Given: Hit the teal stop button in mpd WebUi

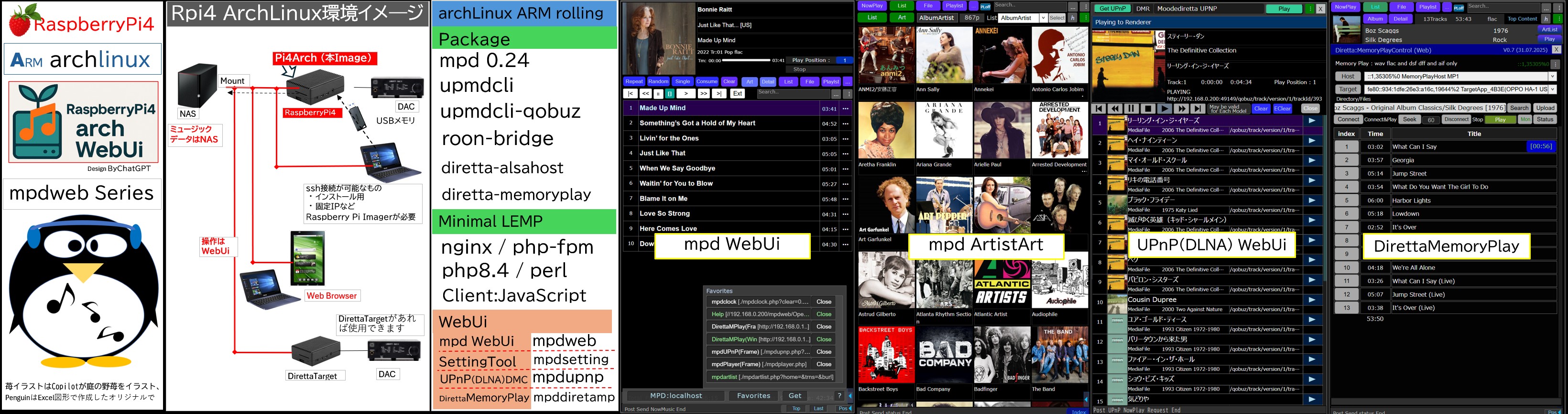Looking at the screenshot, I should pyautogui.click(x=670, y=94).
